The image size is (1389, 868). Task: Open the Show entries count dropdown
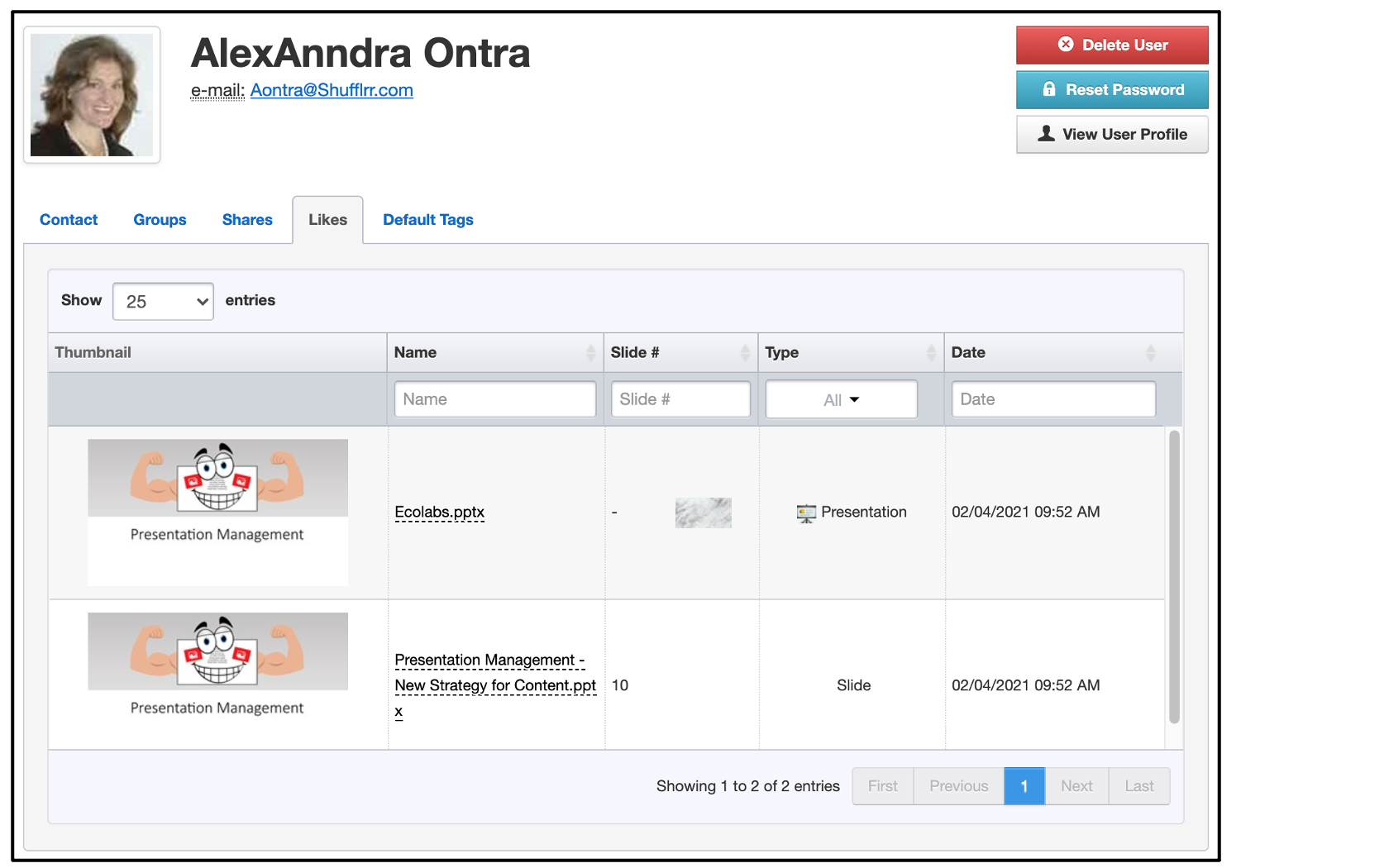click(163, 302)
